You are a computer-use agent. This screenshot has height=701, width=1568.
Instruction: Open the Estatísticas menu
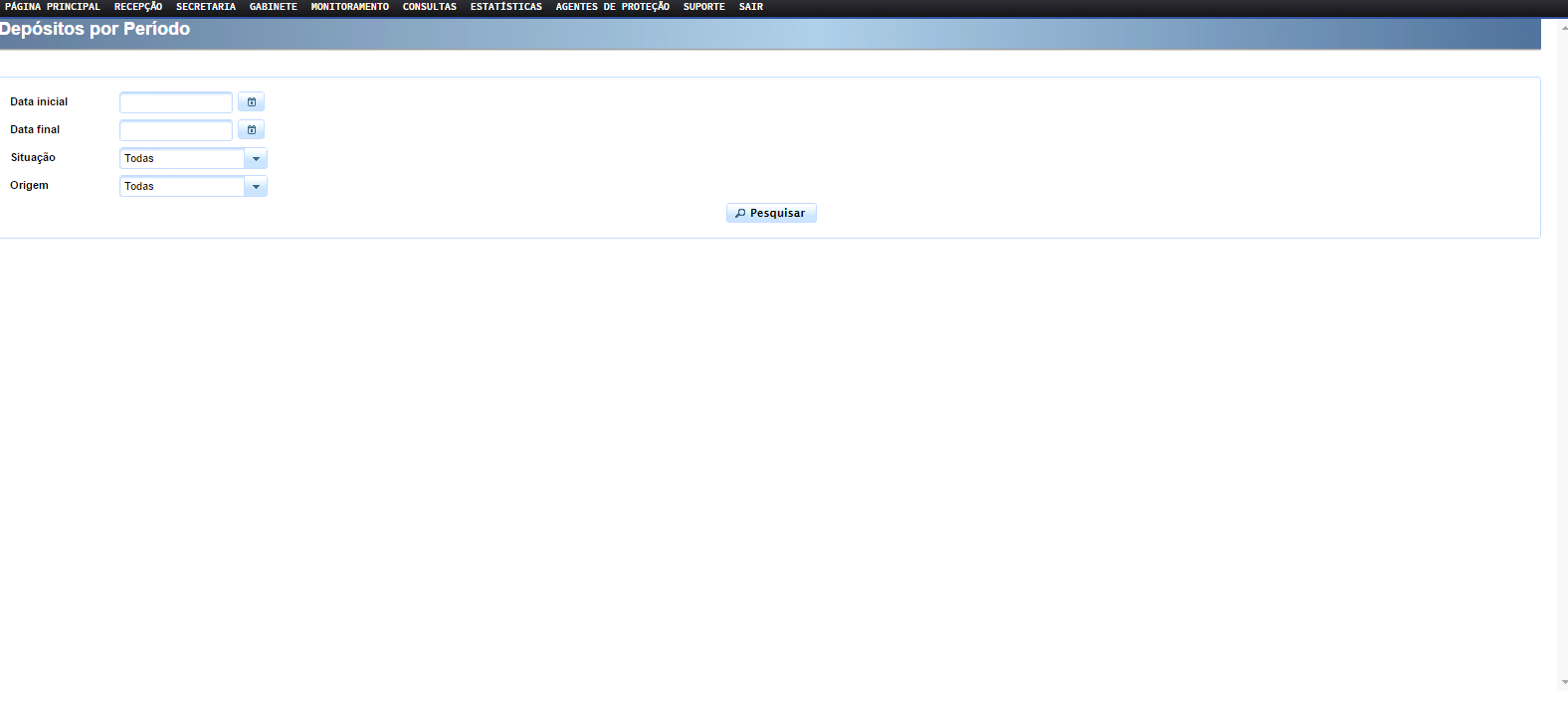point(506,7)
